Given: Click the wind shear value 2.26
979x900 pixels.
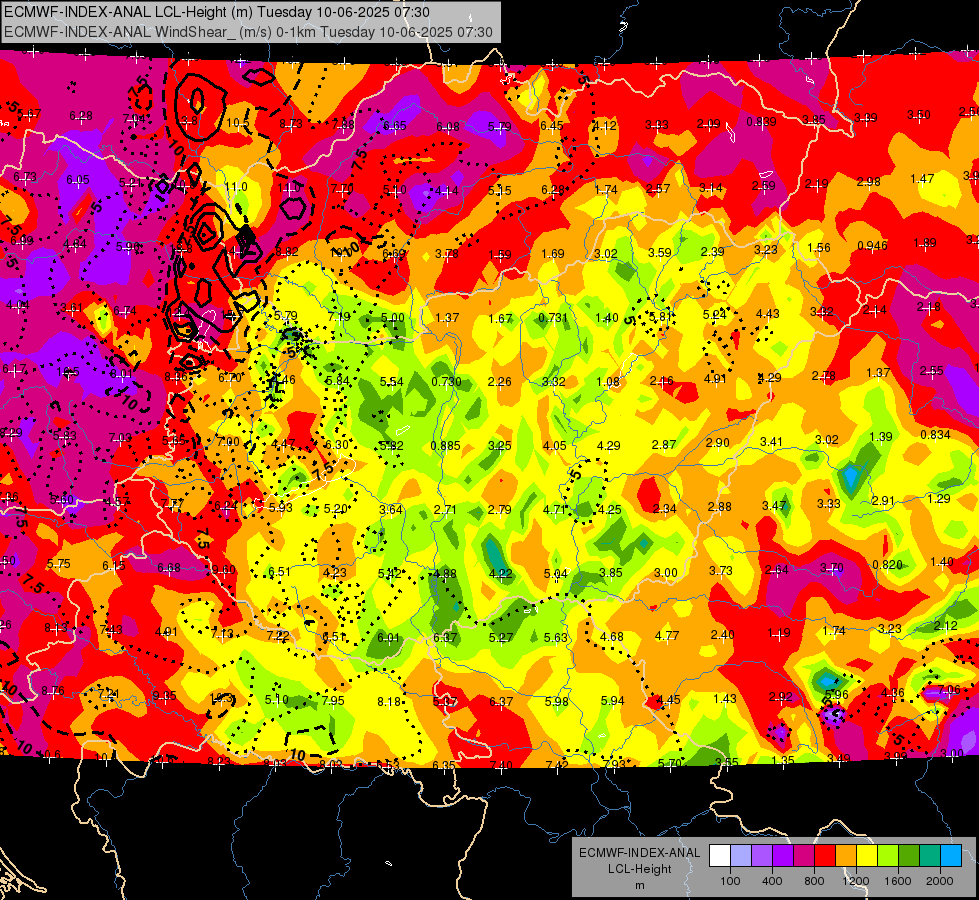Looking at the screenshot, I should pos(499,381).
